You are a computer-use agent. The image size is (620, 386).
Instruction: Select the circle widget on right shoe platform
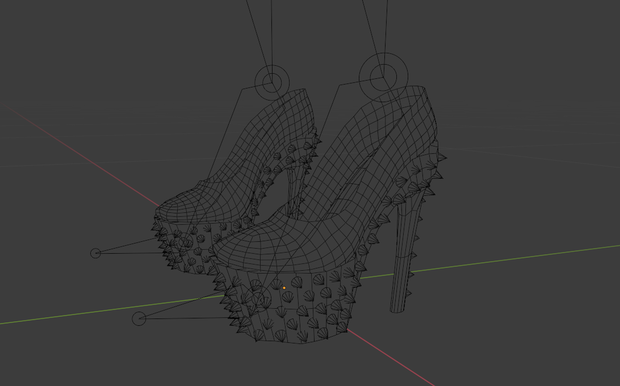(x=258, y=299)
